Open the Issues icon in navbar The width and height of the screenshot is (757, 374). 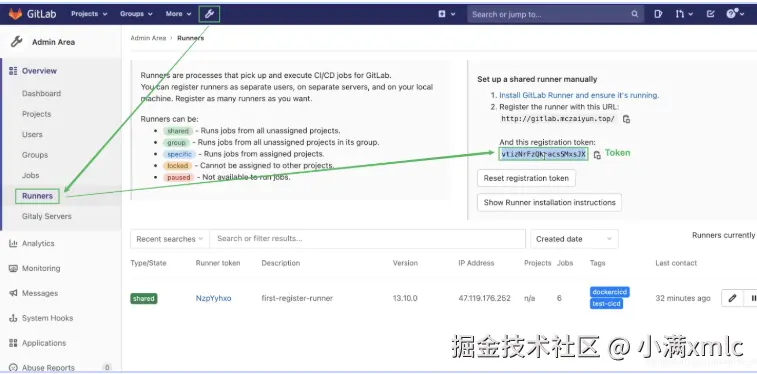coord(658,14)
